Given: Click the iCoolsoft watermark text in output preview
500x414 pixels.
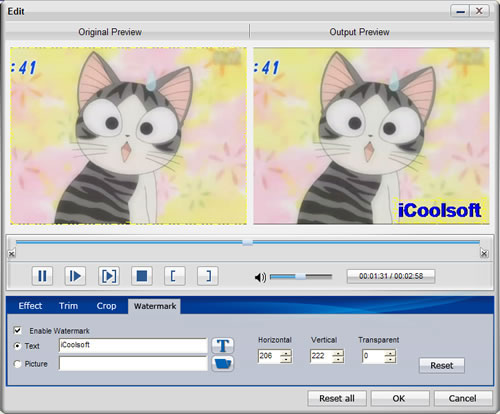Looking at the screenshot, I should pos(439,210).
